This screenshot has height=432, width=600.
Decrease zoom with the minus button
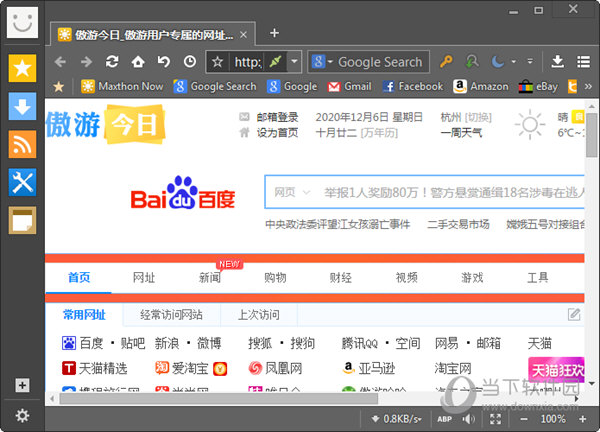coord(524,419)
